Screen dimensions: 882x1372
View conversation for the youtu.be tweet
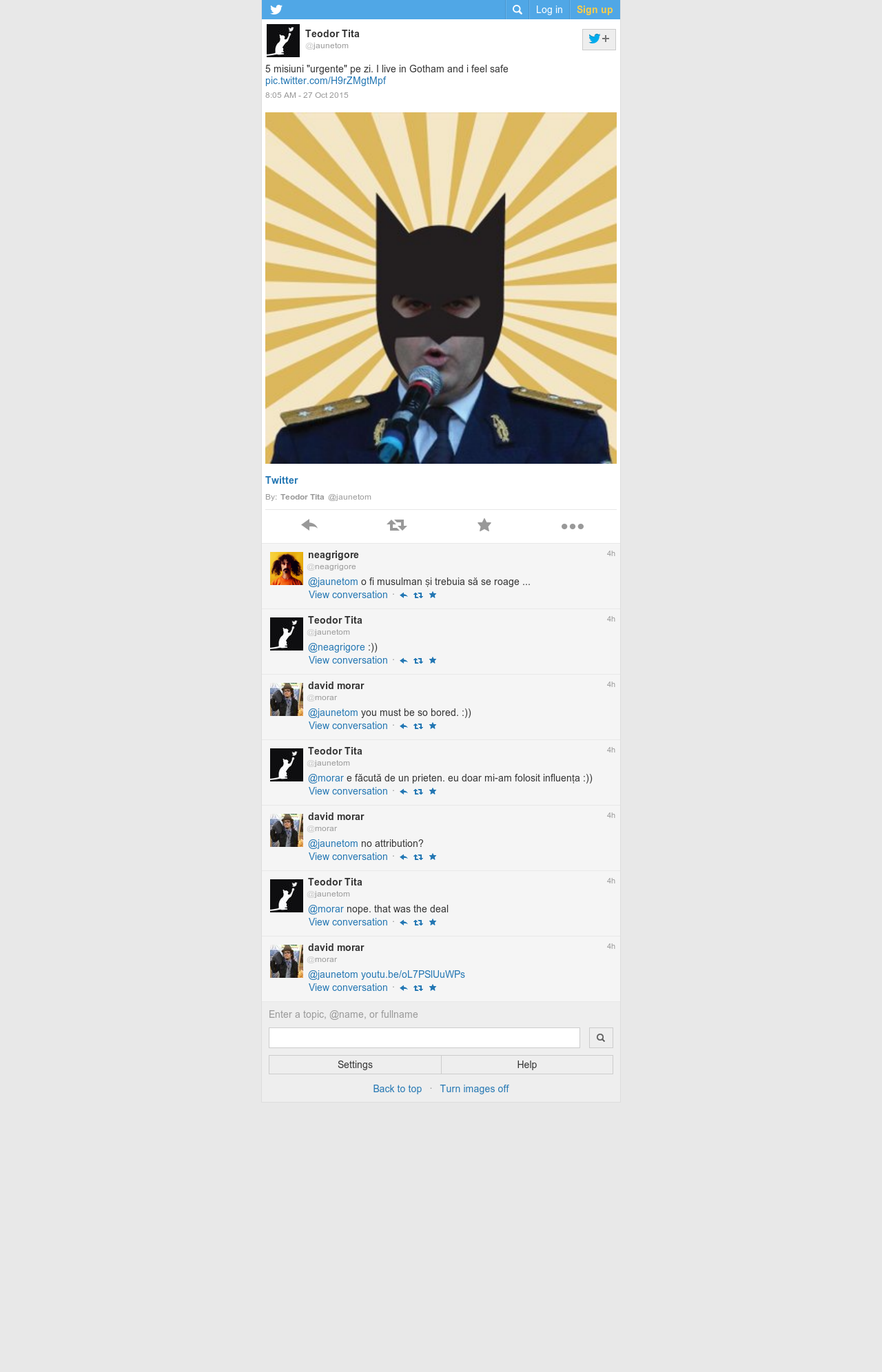(x=348, y=987)
